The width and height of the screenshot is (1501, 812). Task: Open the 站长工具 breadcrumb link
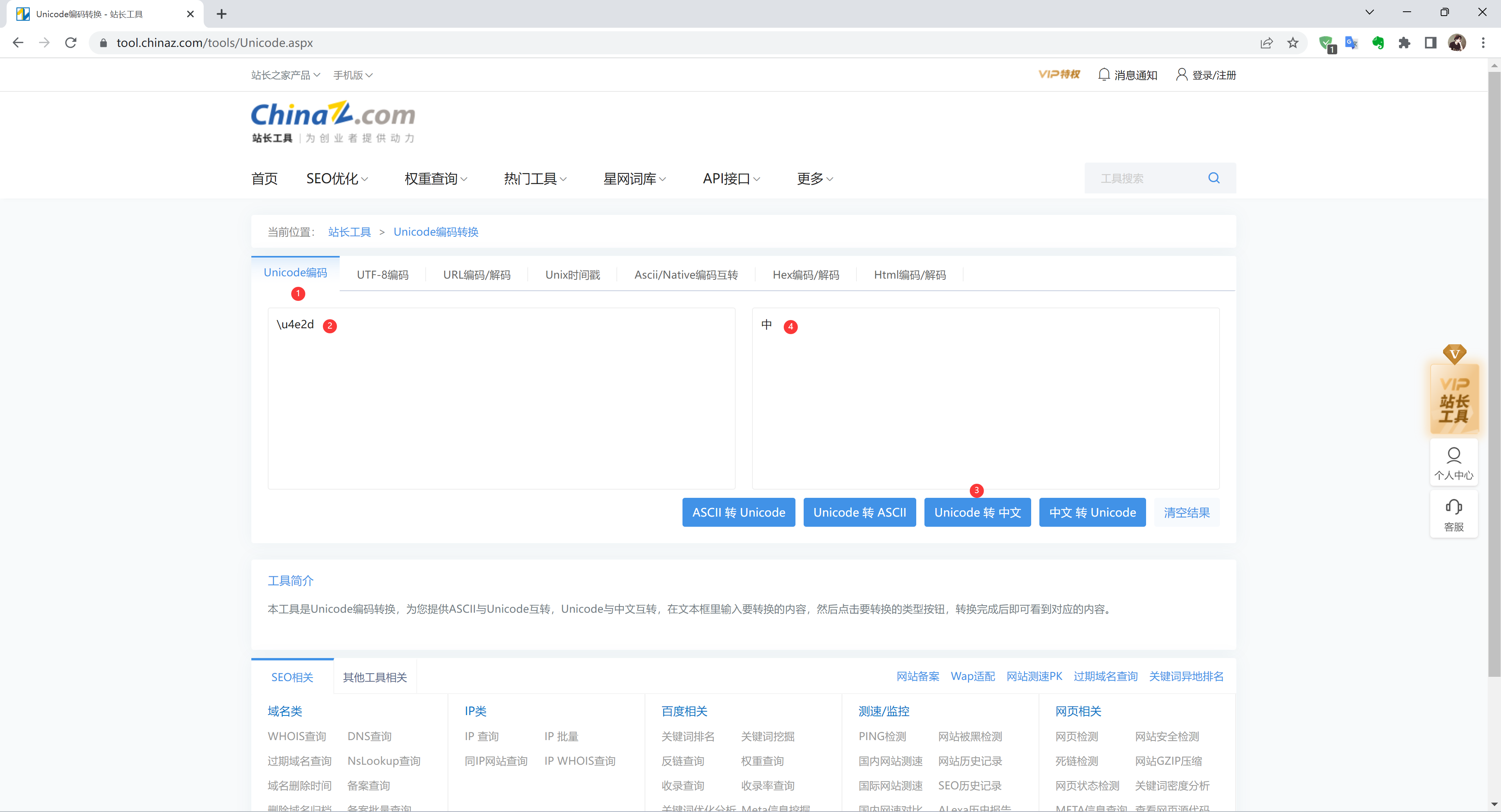click(x=349, y=232)
